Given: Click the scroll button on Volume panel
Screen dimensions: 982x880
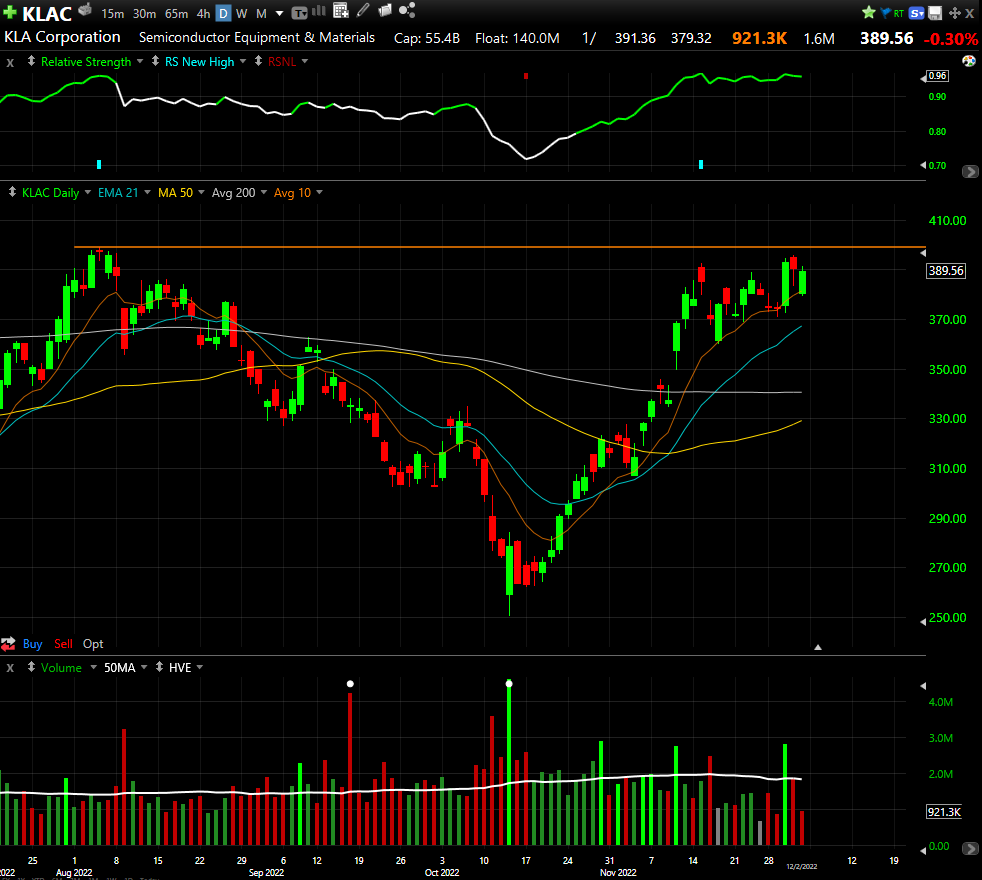Looking at the screenshot, I should coord(970,849).
